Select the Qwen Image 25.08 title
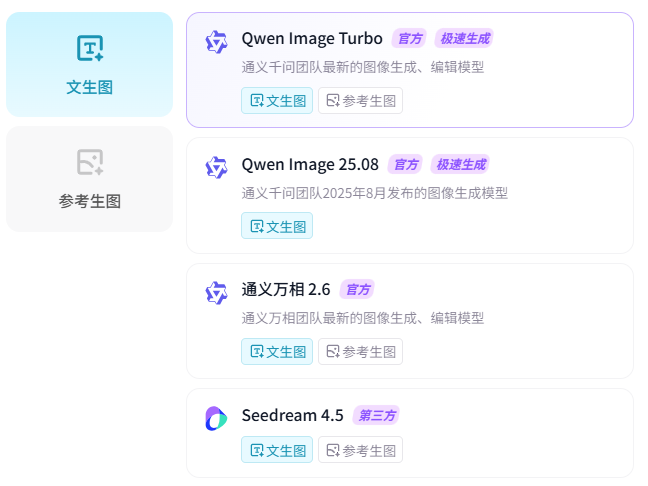Viewport: 648px width, 486px height. coord(310,164)
